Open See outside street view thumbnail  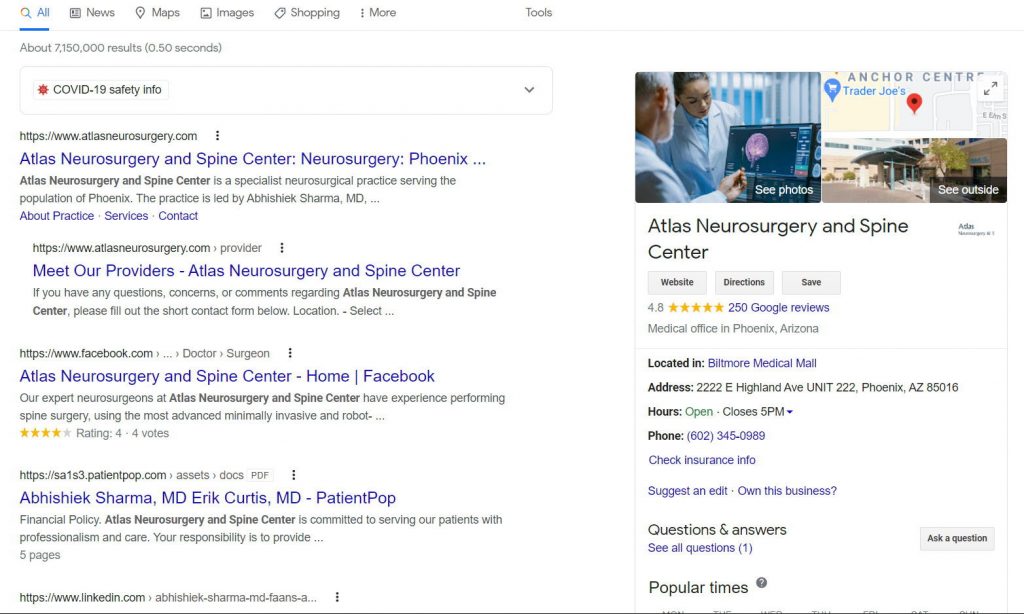pos(914,170)
